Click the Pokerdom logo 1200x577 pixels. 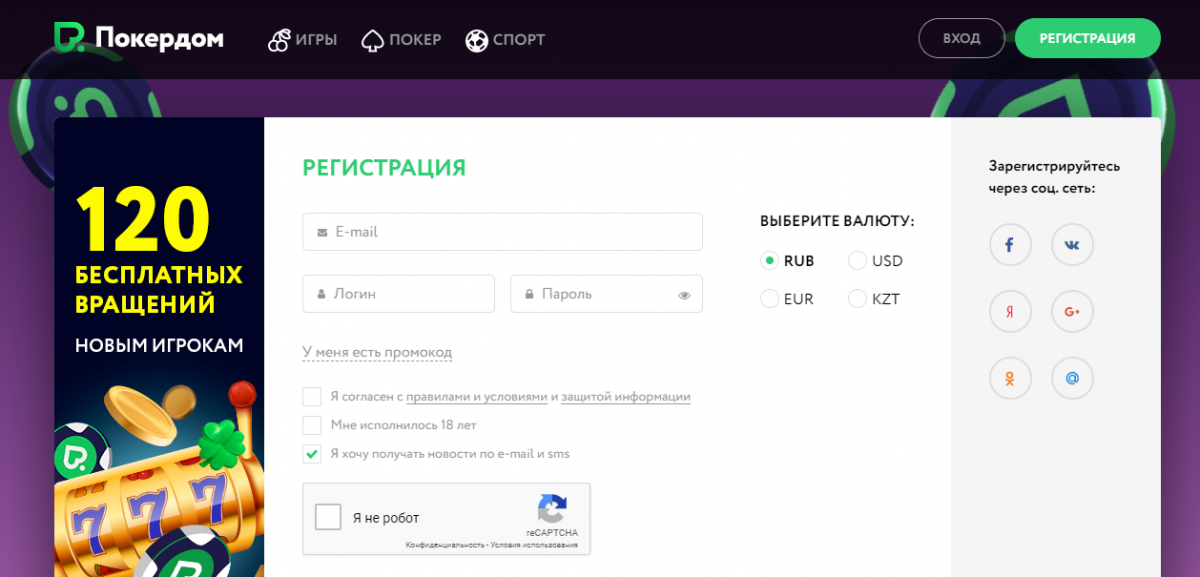(x=138, y=38)
